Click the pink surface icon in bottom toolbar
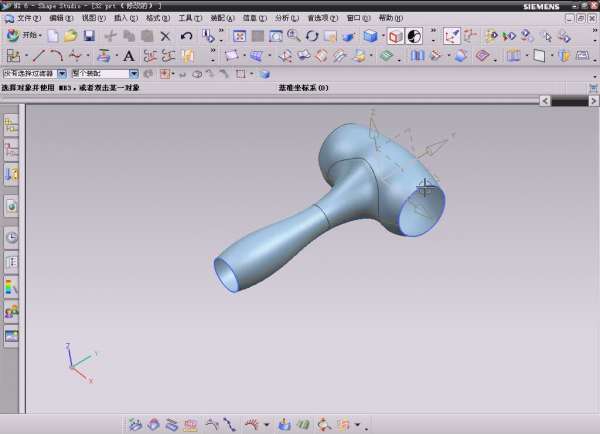The height and width of the screenshot is (434, 600). tap(190, 425)
